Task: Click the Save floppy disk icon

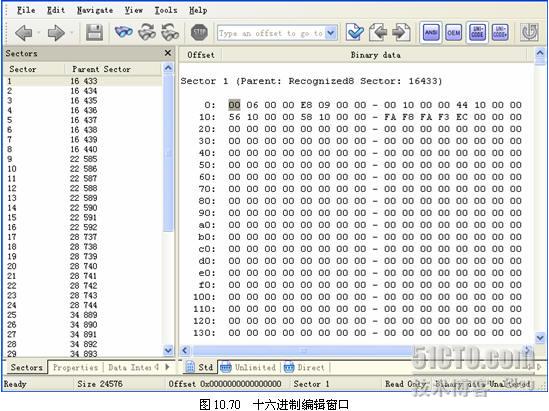Action: click(94, 33)
